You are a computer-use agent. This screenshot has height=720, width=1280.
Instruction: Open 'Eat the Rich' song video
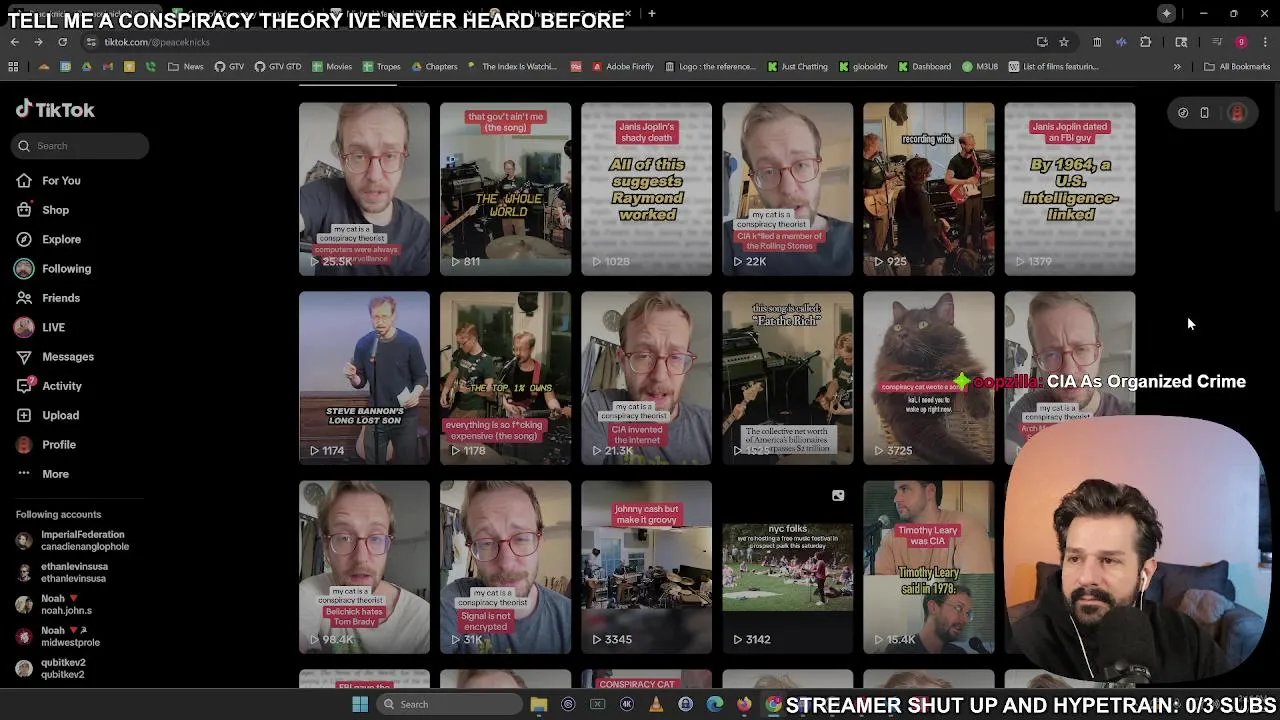pos(788,378)
